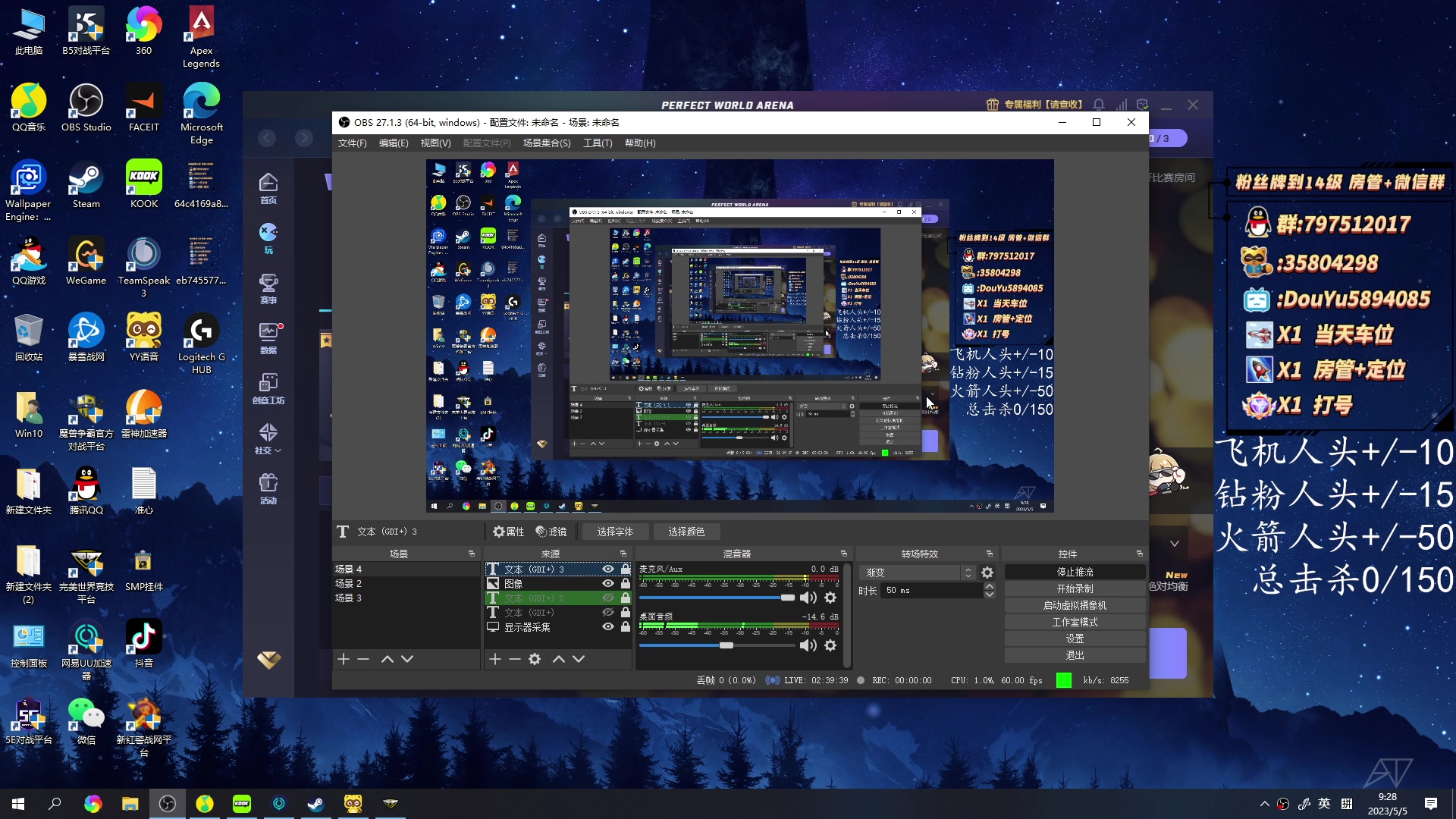This screenshot has width=1456, height=819.
Task: Open the TeamSpeak 3 desktop icon
Action: click(x=144, y=267)
